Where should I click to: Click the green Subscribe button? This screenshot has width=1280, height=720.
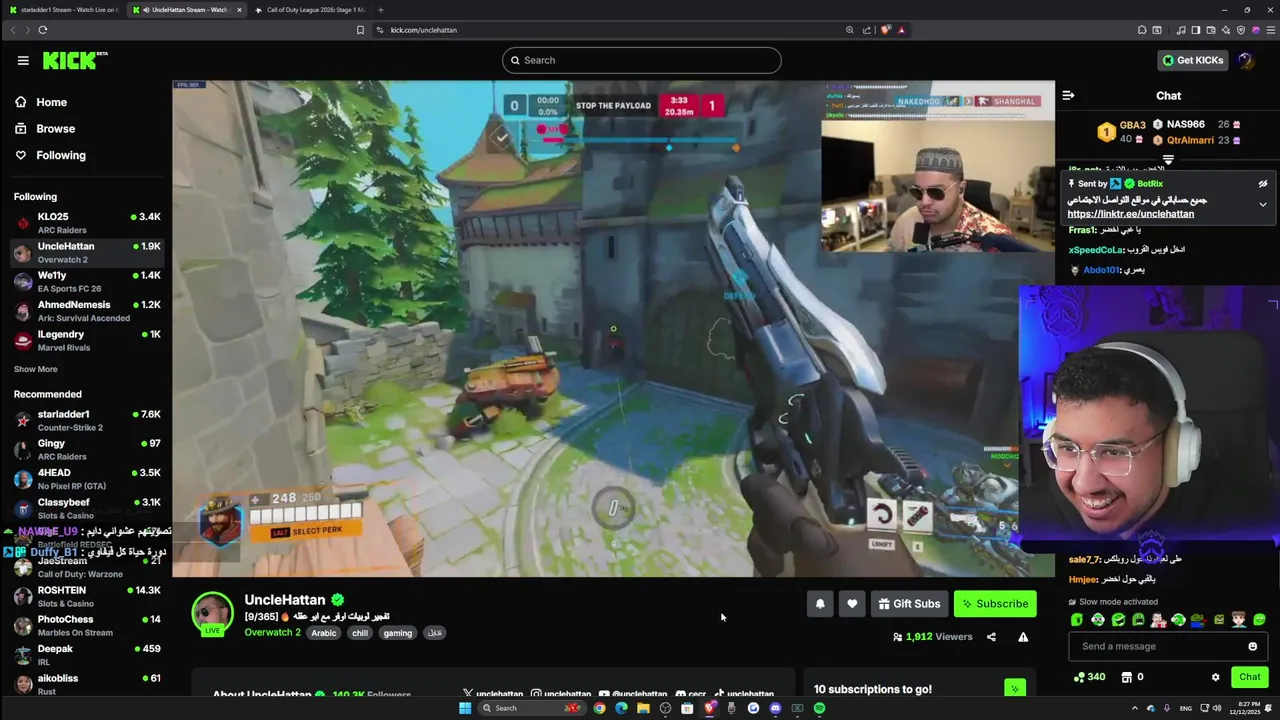995,604
